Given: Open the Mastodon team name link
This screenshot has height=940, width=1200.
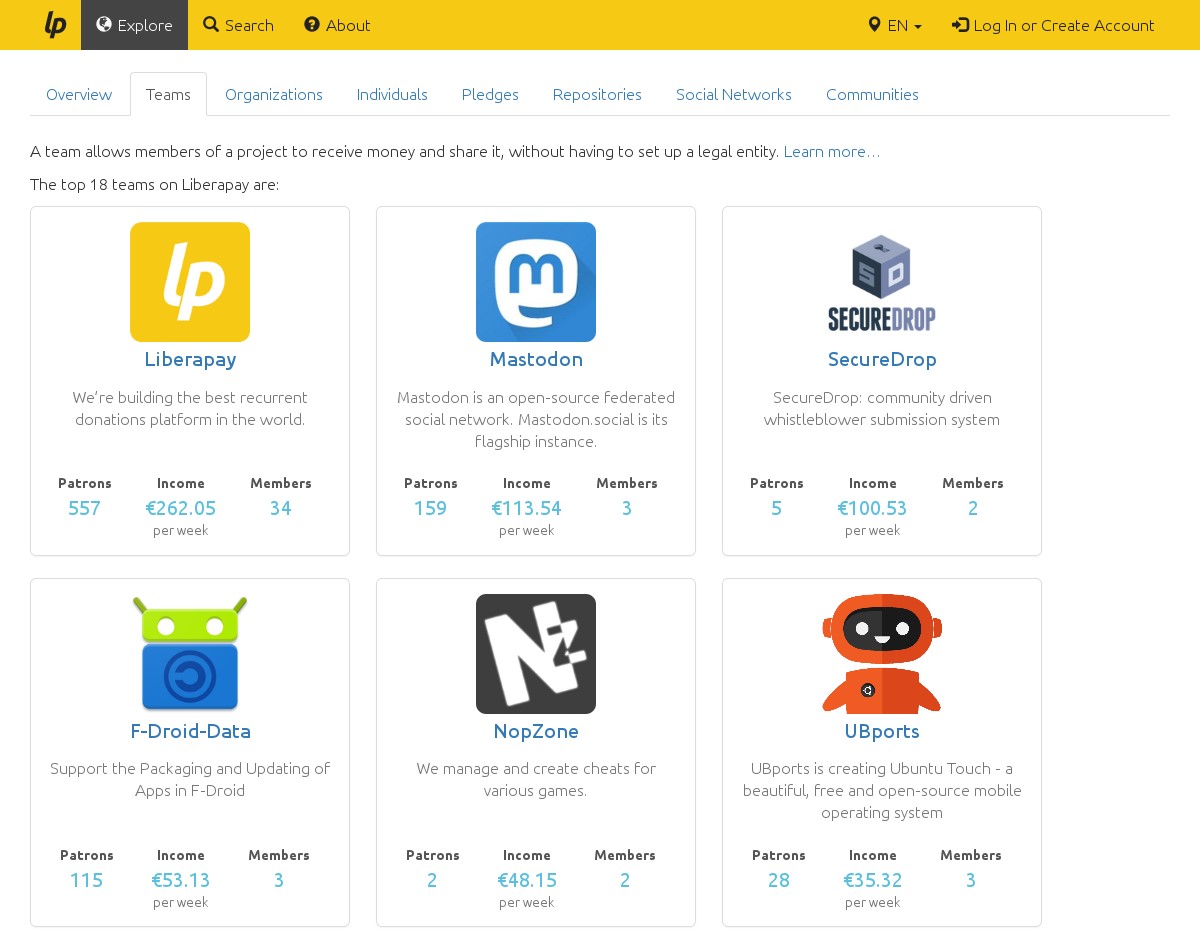Looking at the screenshot, I should [x=536, y=359].
